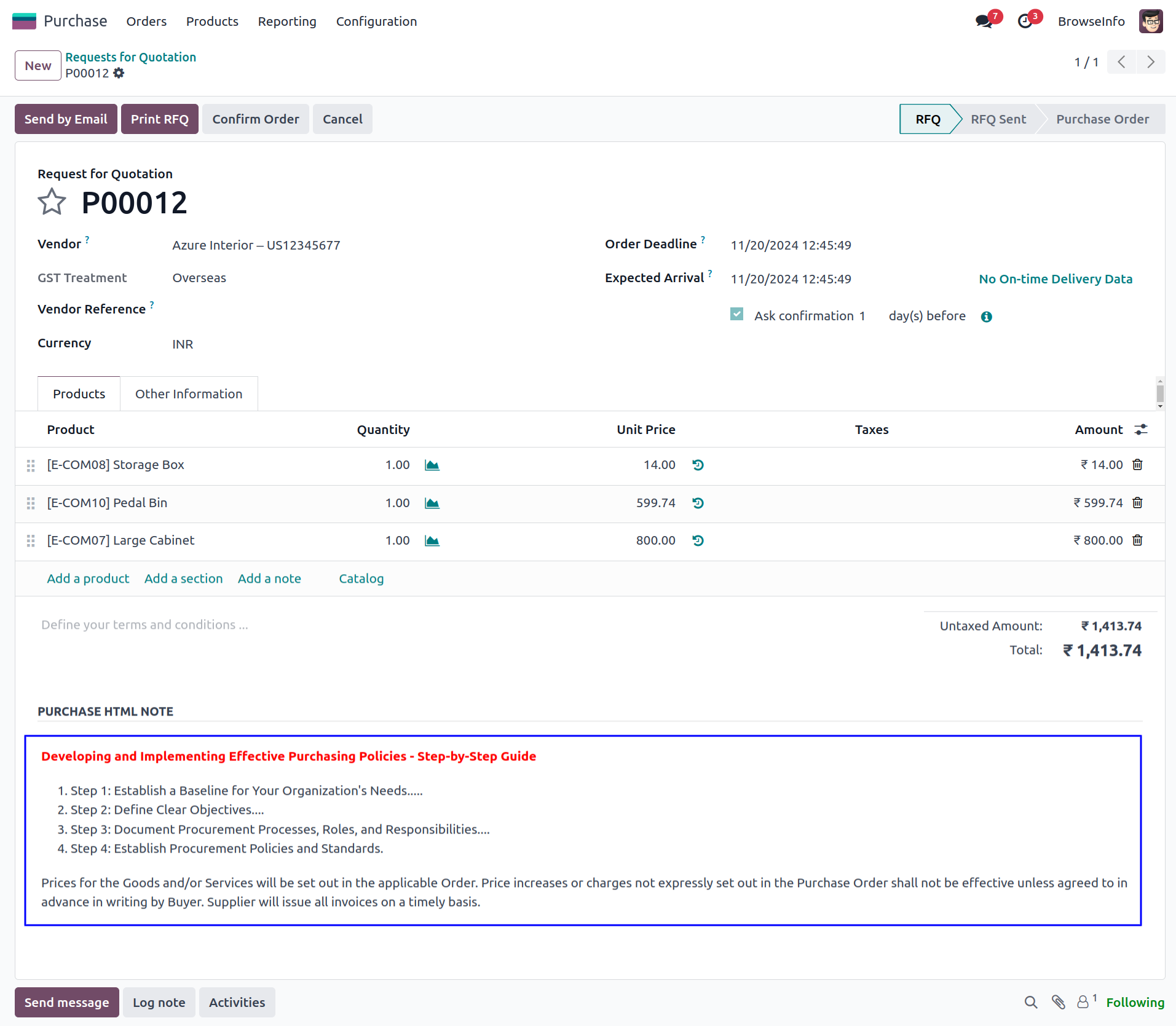Image resolution: width=1176 pixels, height=1026 pixels.
Task: Open the gear actions menu beside P00012
Action: tap(119, 73)
